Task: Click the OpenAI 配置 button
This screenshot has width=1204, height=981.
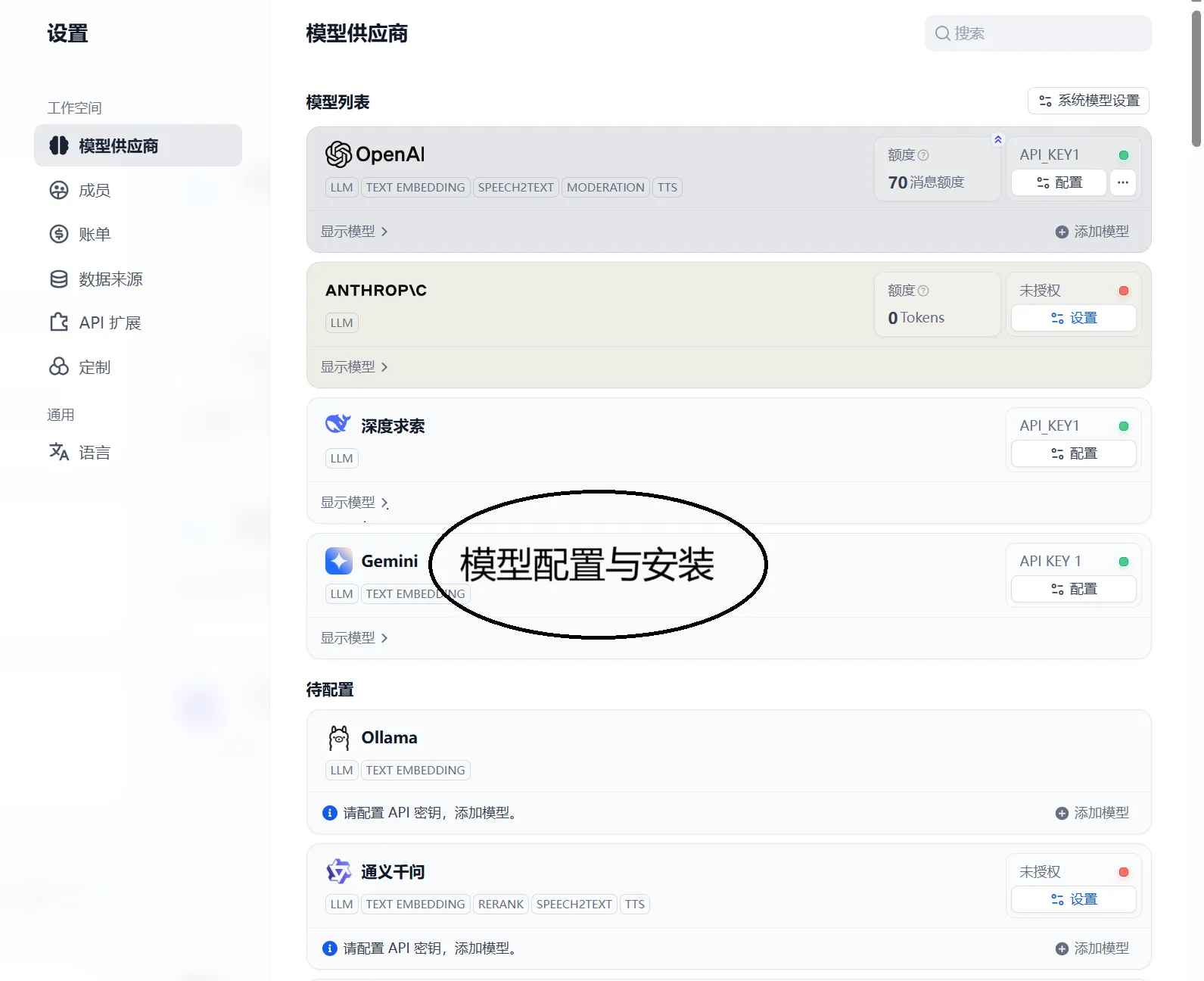Action: [1059, 182]
